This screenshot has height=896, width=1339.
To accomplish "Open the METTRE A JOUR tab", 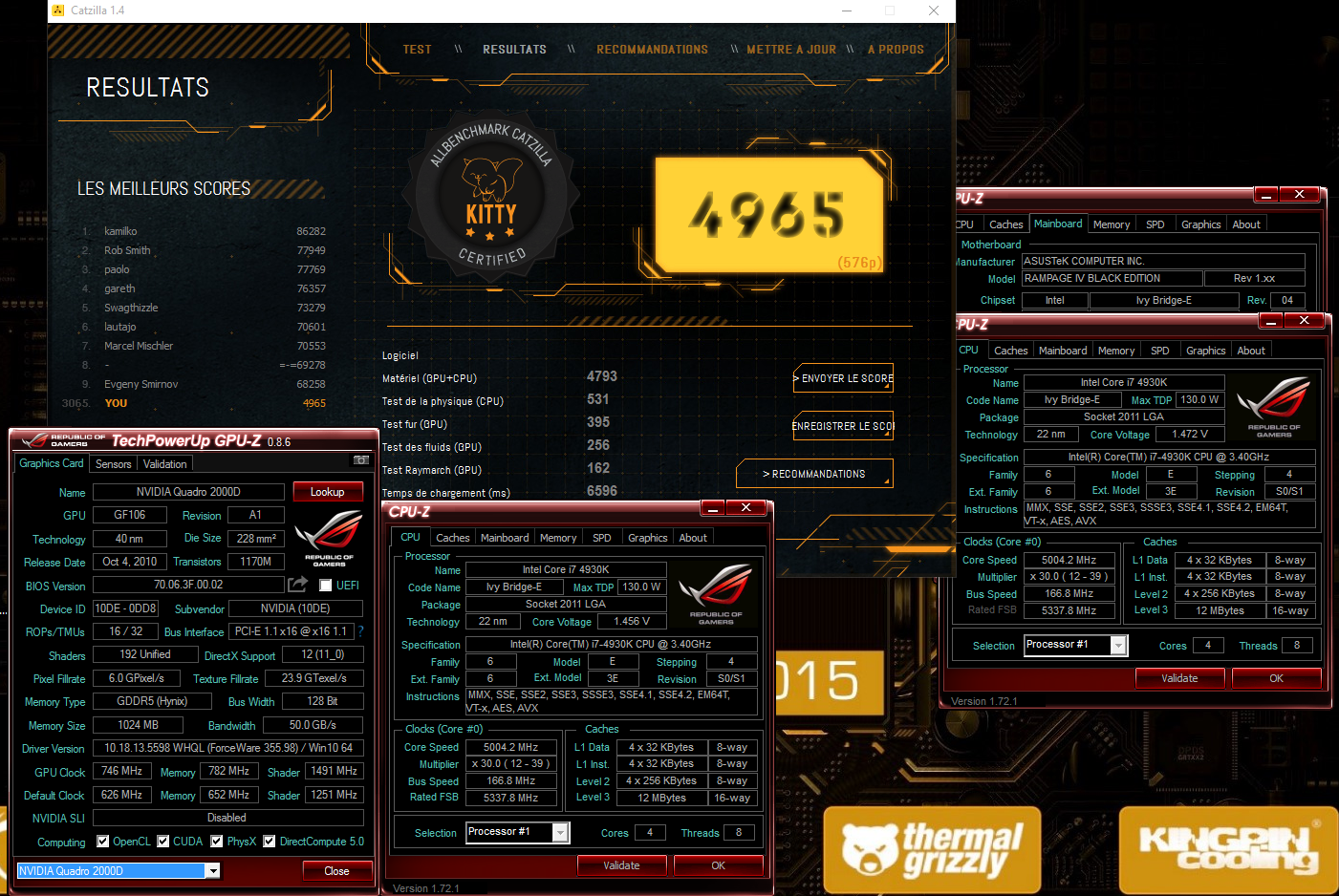I will coord(791,50).
